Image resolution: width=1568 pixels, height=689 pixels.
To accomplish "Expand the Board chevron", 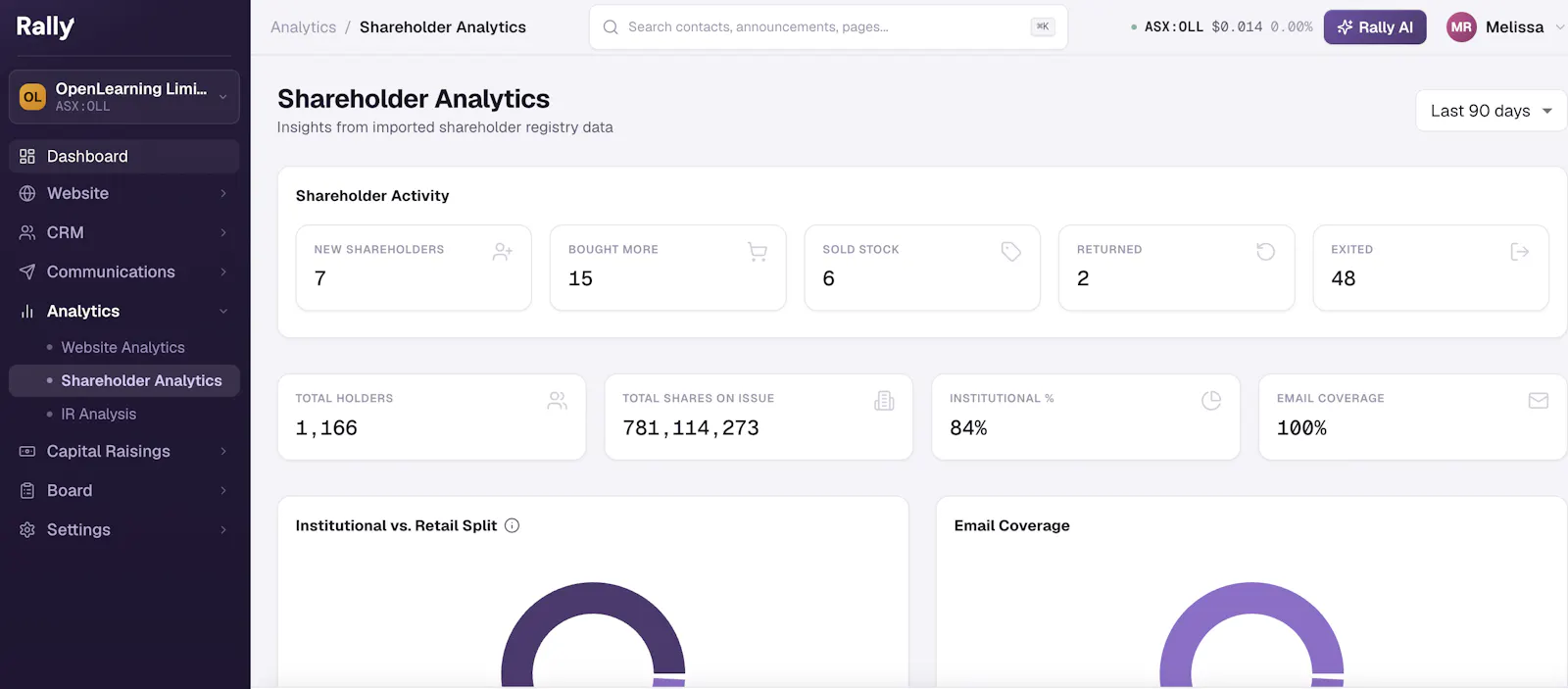I will (223, 490).
